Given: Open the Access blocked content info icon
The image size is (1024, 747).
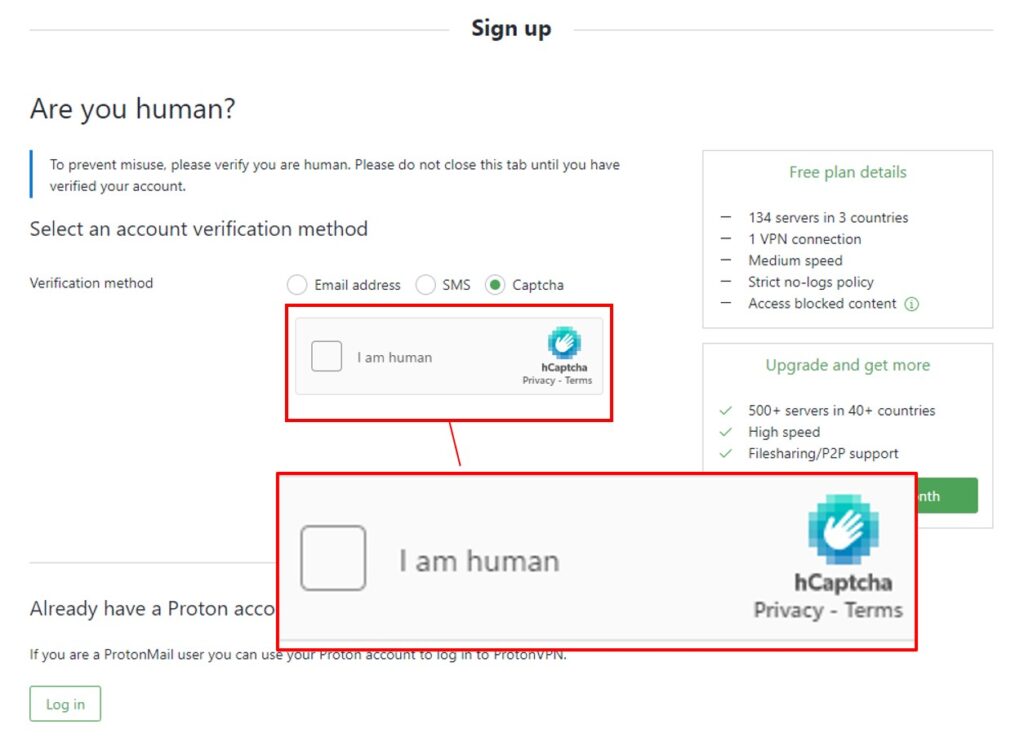Looking at the screenshot, I should tap(910, 303).
